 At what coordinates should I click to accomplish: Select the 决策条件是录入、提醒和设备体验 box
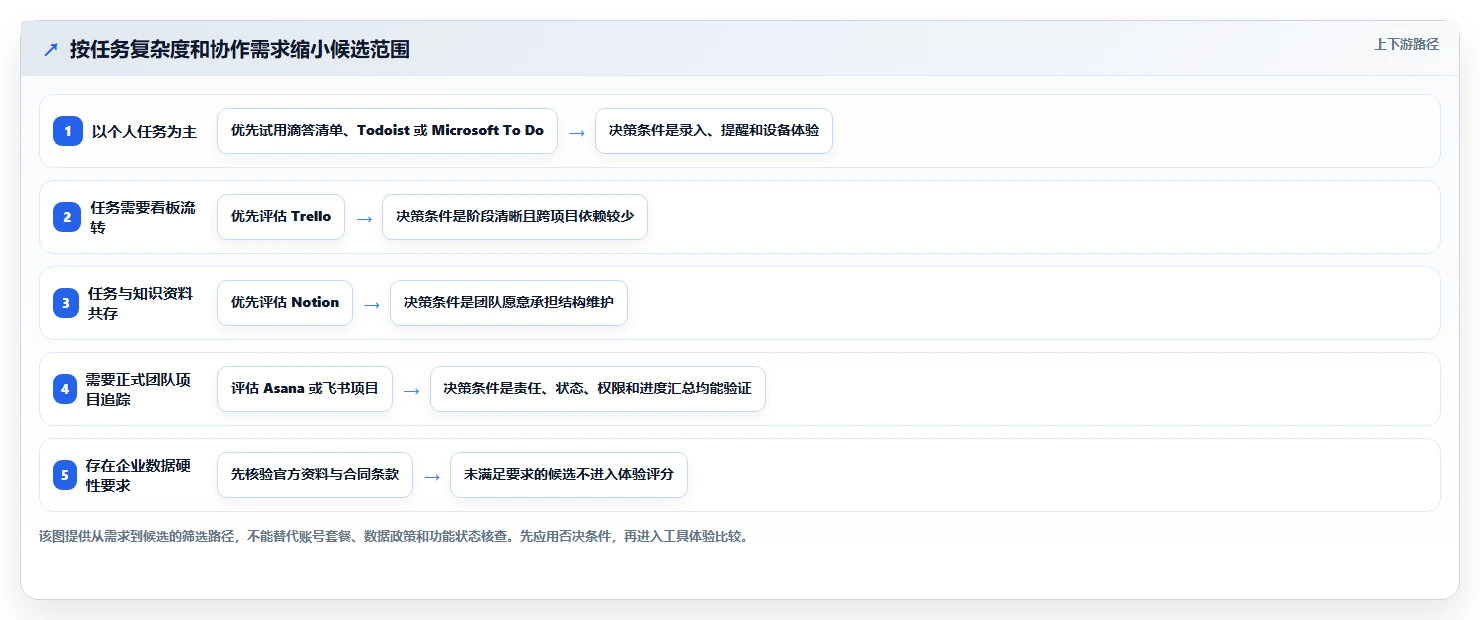click(714, 131)
